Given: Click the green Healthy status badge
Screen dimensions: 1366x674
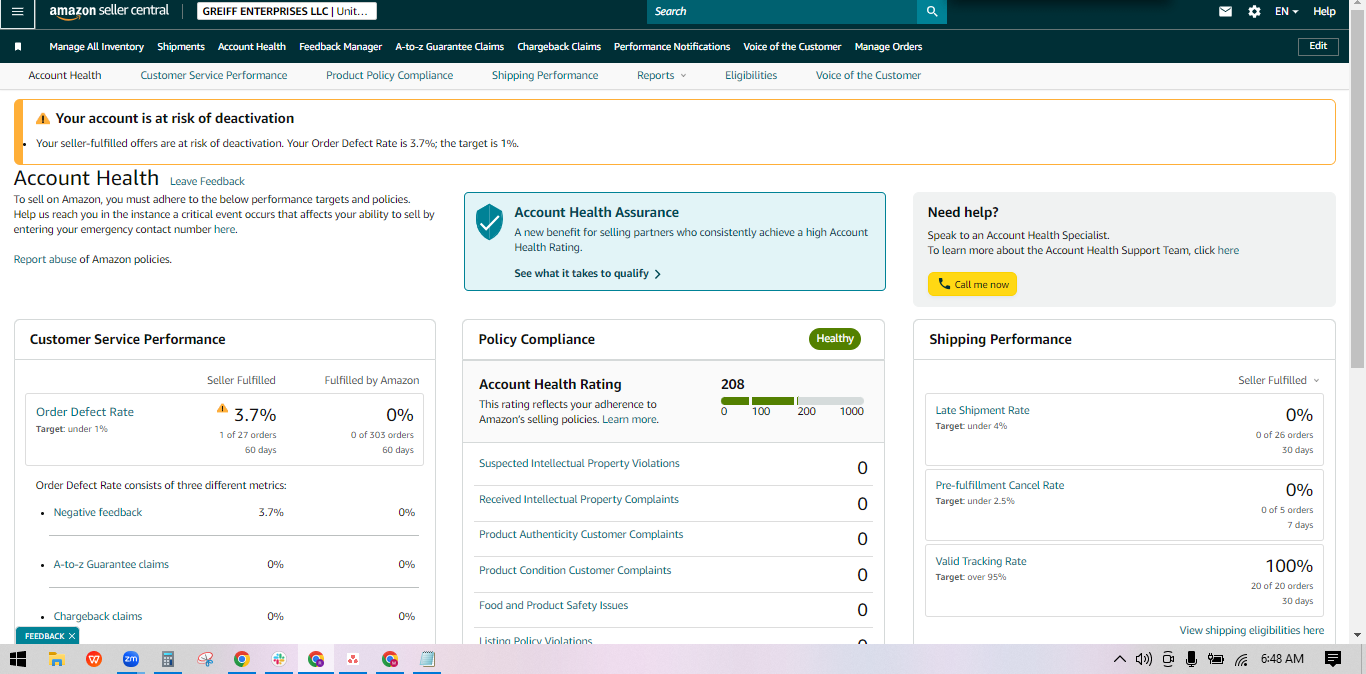Looking at the screenshot, I should coord(835,339).
